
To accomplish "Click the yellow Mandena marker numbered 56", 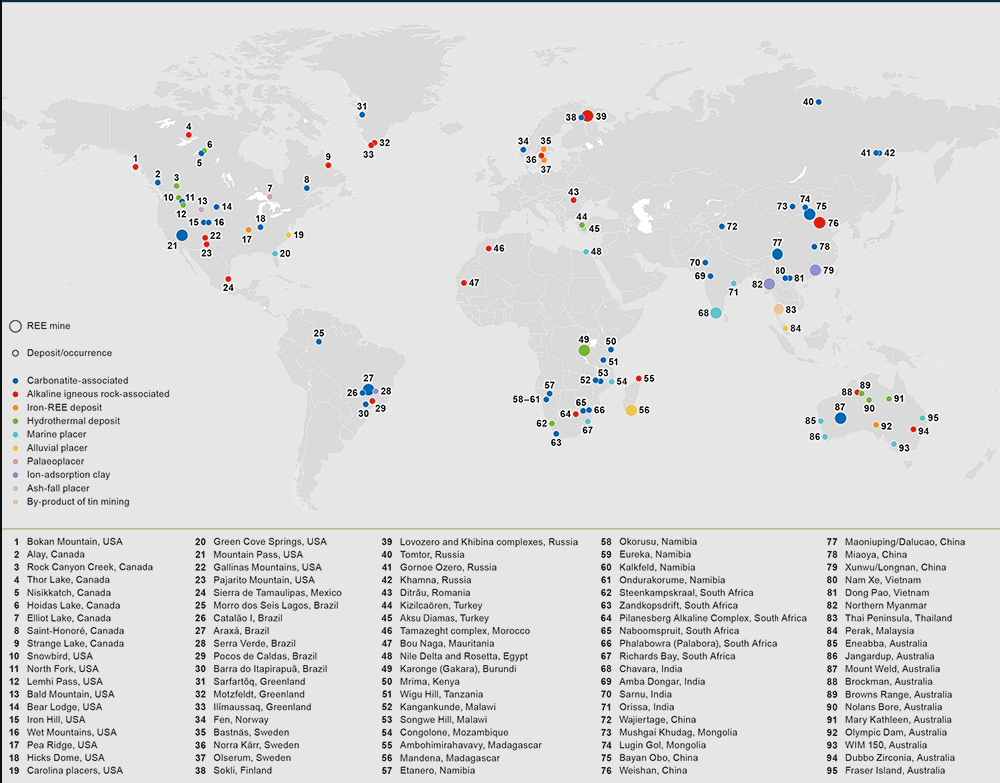I will [631, 410].
